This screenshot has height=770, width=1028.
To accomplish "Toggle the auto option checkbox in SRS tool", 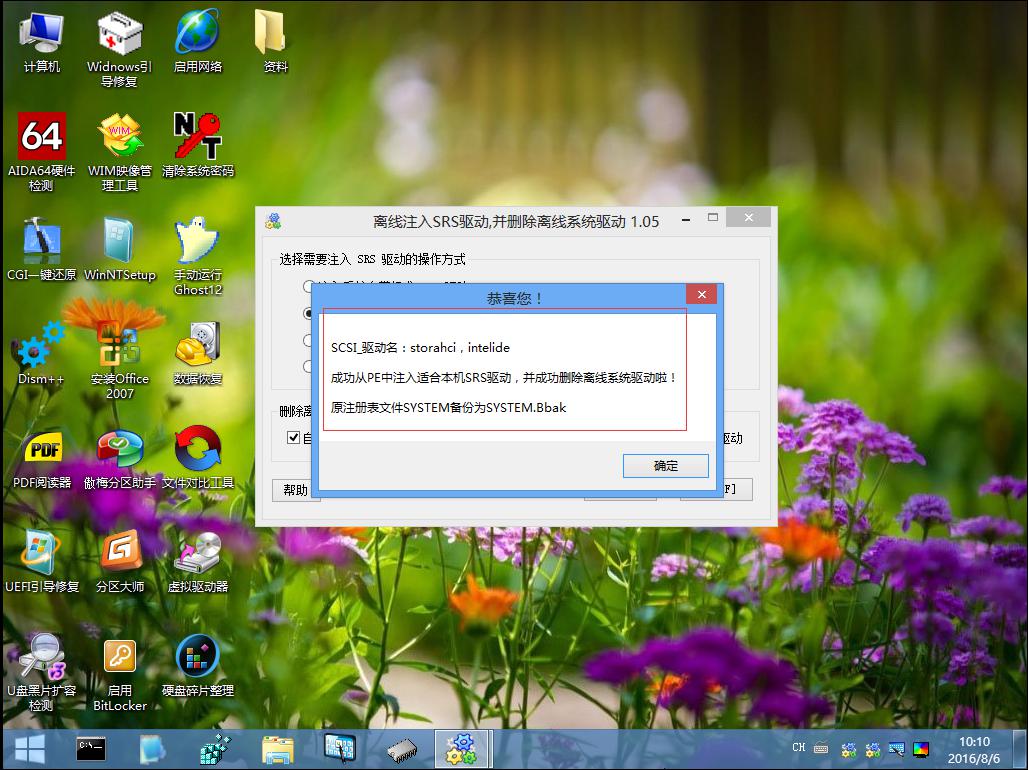I will pos(294,437).
